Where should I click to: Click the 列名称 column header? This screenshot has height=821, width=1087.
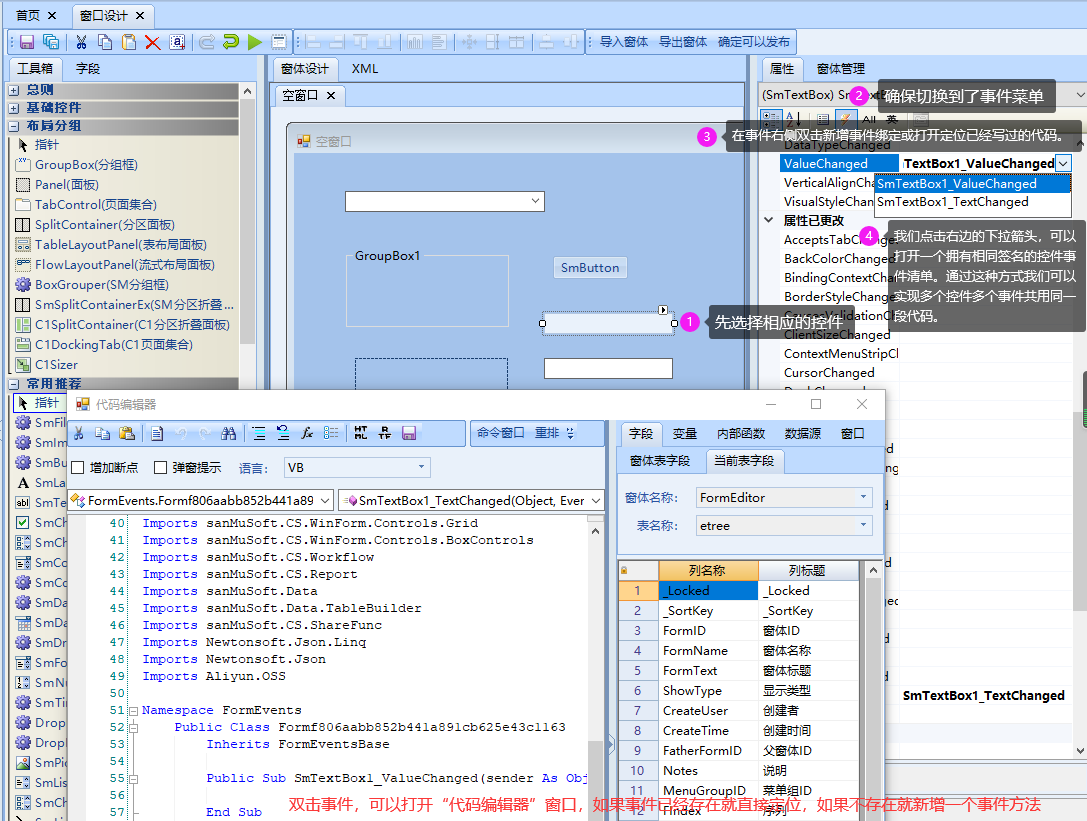707,571
